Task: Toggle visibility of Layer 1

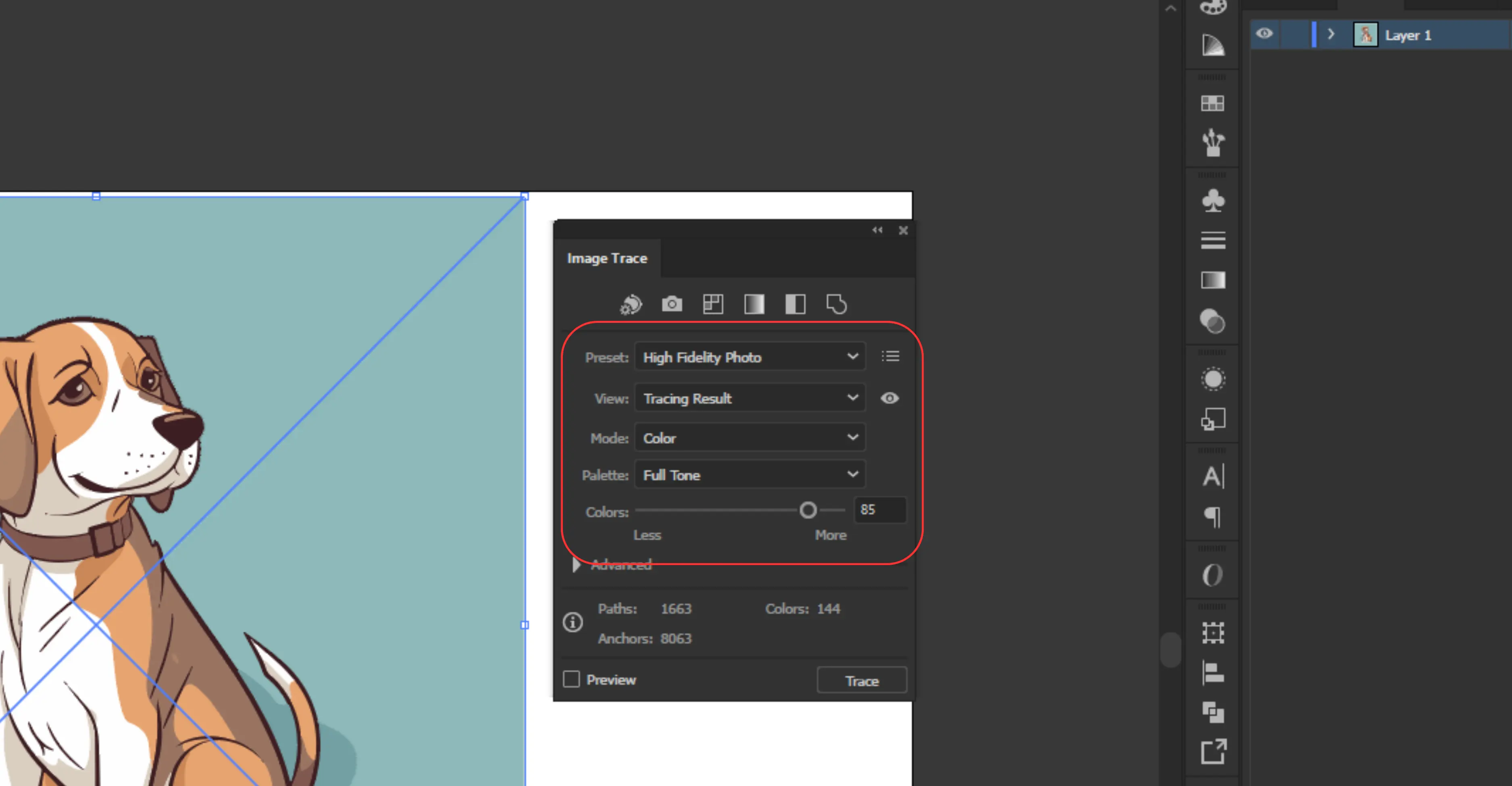Action: click(x=1264, y=33)
